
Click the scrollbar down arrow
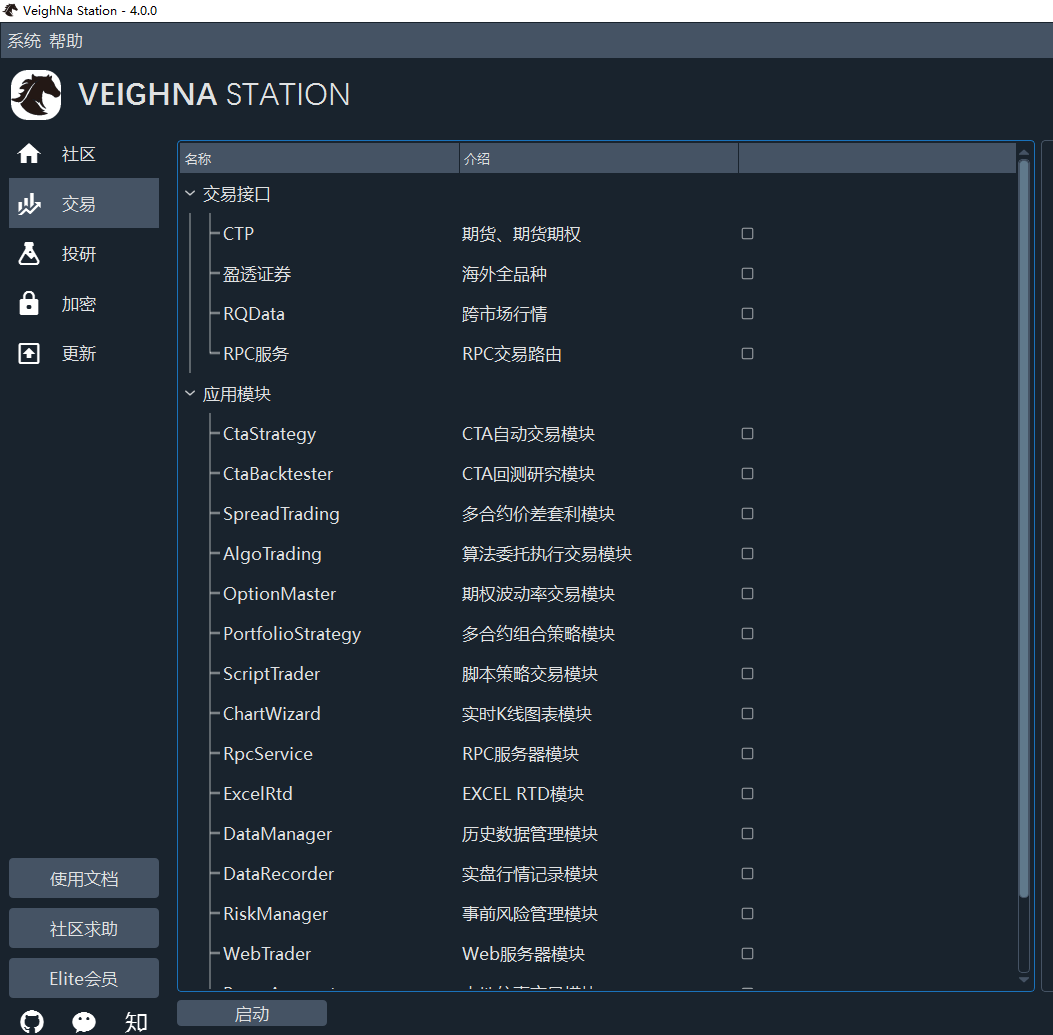coord(1024,980)
